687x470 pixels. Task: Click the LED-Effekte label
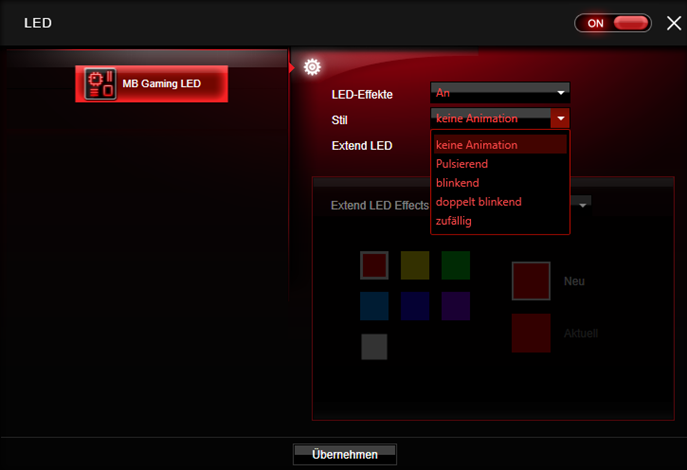[x=362, y=95]
